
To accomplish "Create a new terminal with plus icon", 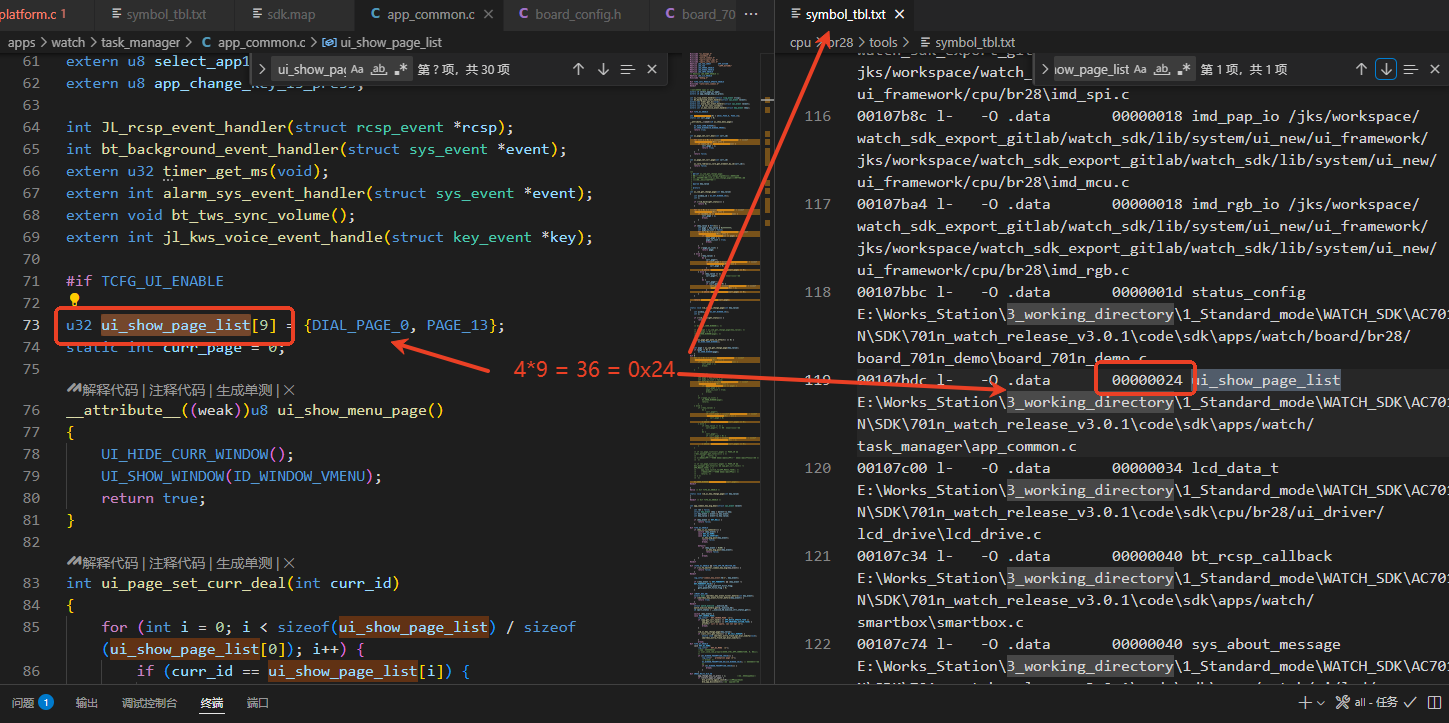I will point(1304,703).
